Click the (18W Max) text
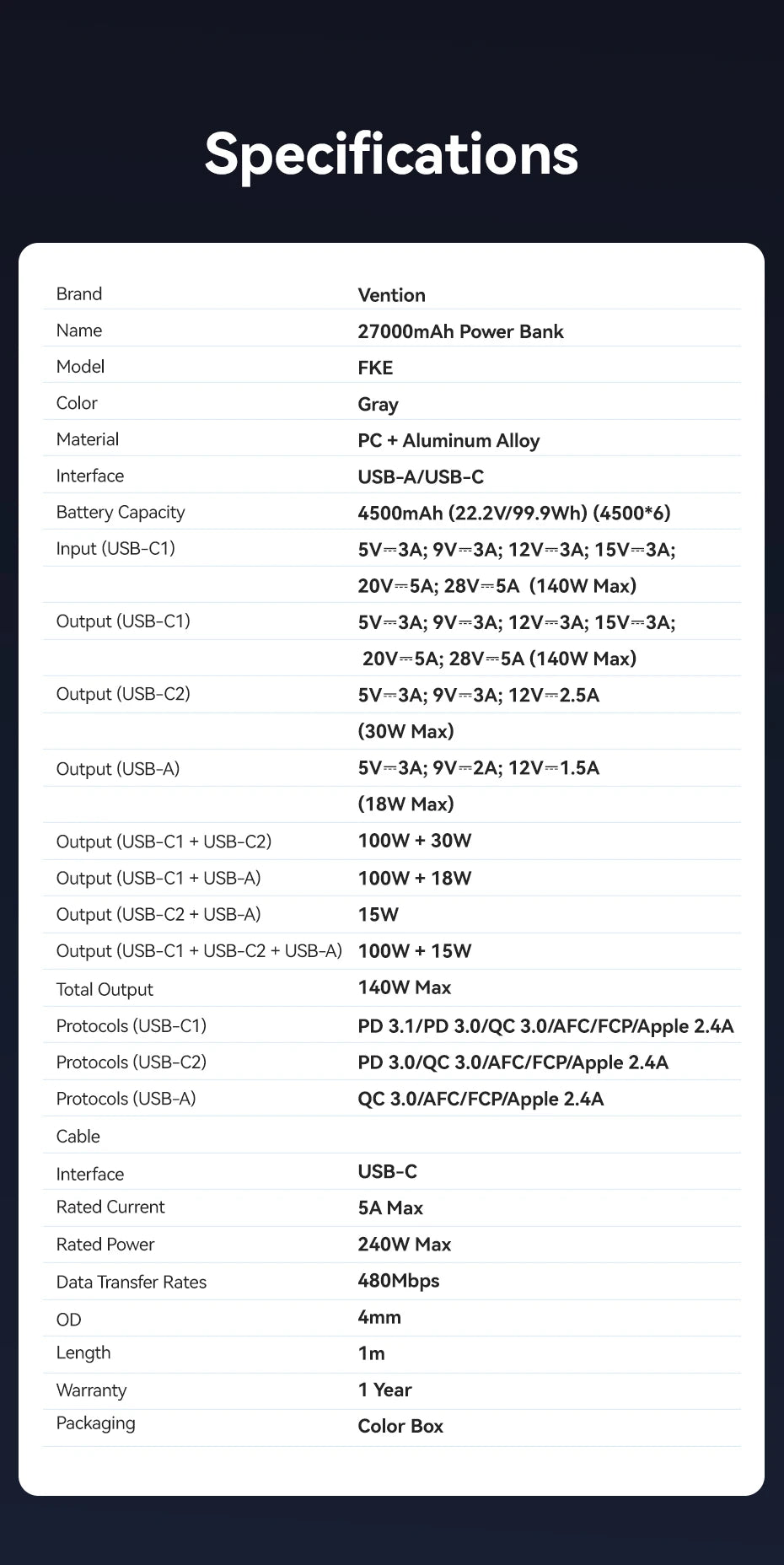 pos(405,804)
